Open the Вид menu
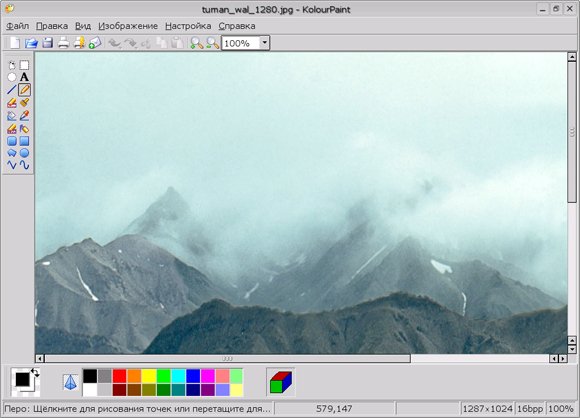Image resolution: width=580 pixels, height=418 pixels. 83,26
